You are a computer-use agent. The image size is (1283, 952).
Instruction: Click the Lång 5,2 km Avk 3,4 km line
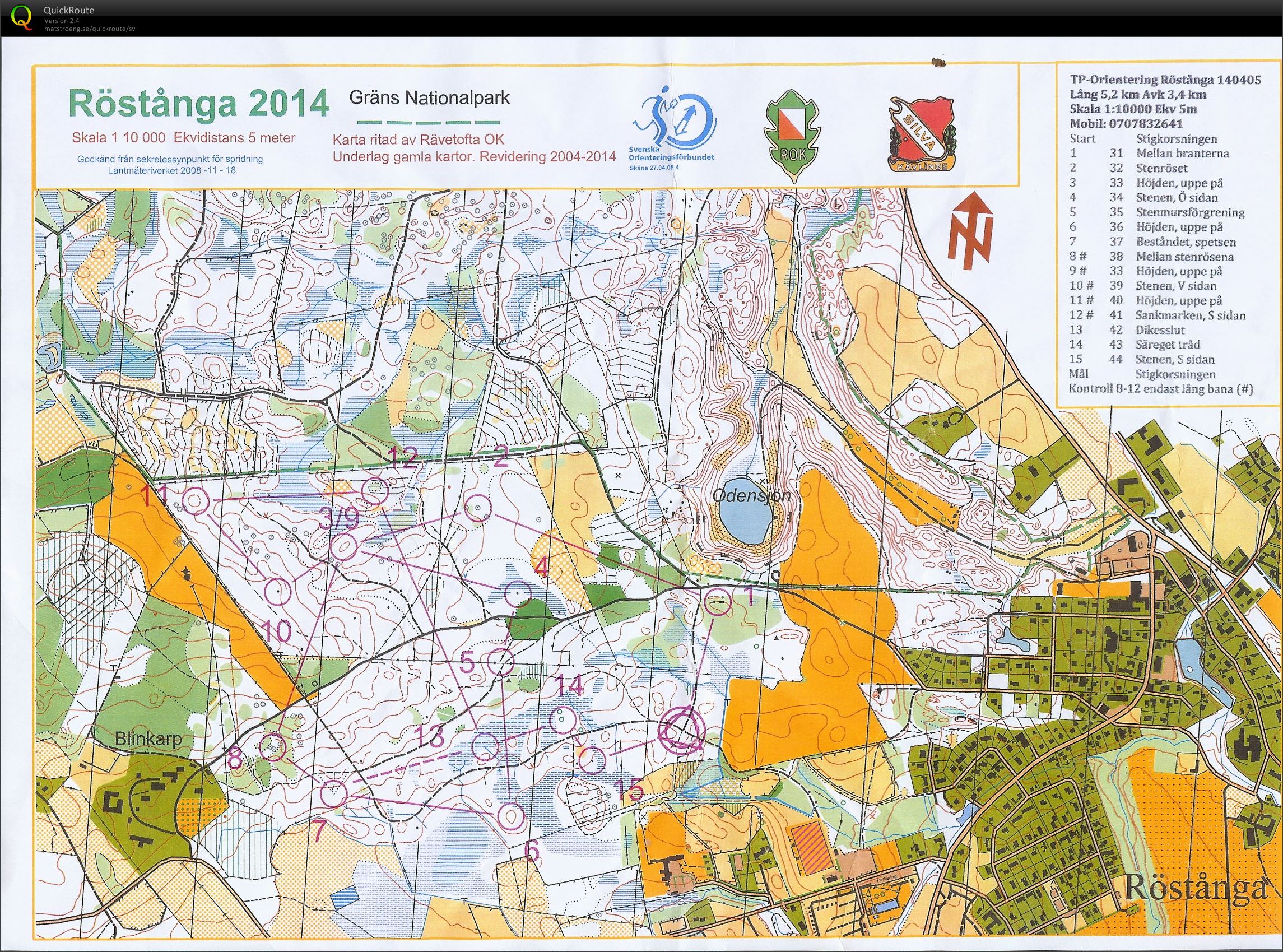coord(1137,95)
